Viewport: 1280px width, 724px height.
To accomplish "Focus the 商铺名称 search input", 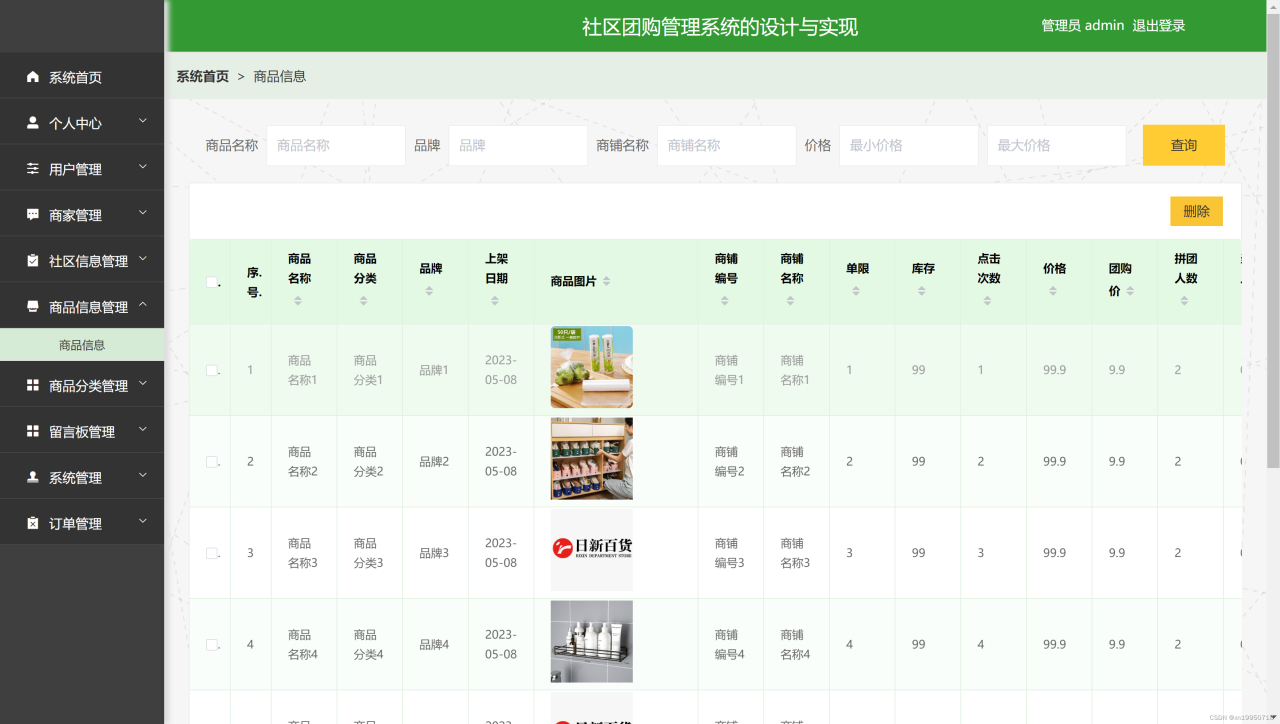I will click(726, 145).
